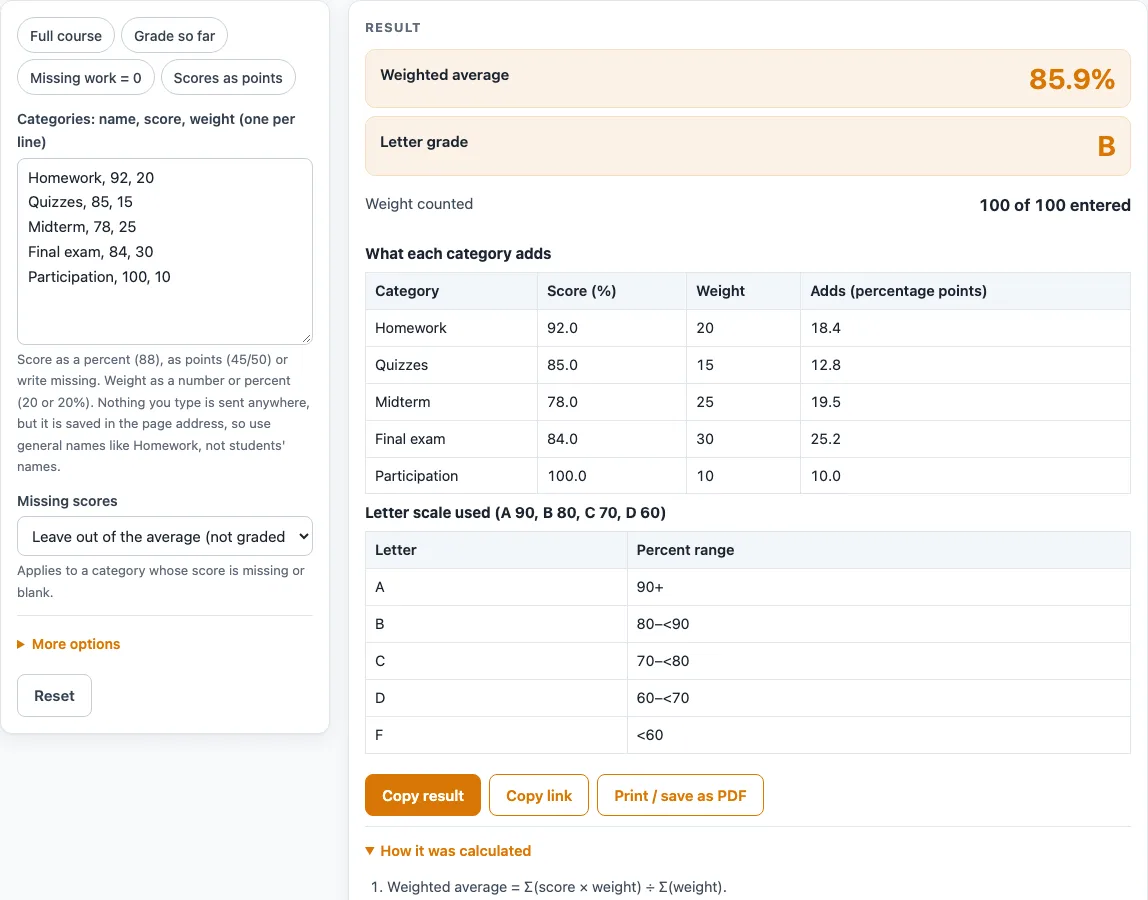Click the Weight counted label
Screen dimensions: 1148x900
coord(419,204)
